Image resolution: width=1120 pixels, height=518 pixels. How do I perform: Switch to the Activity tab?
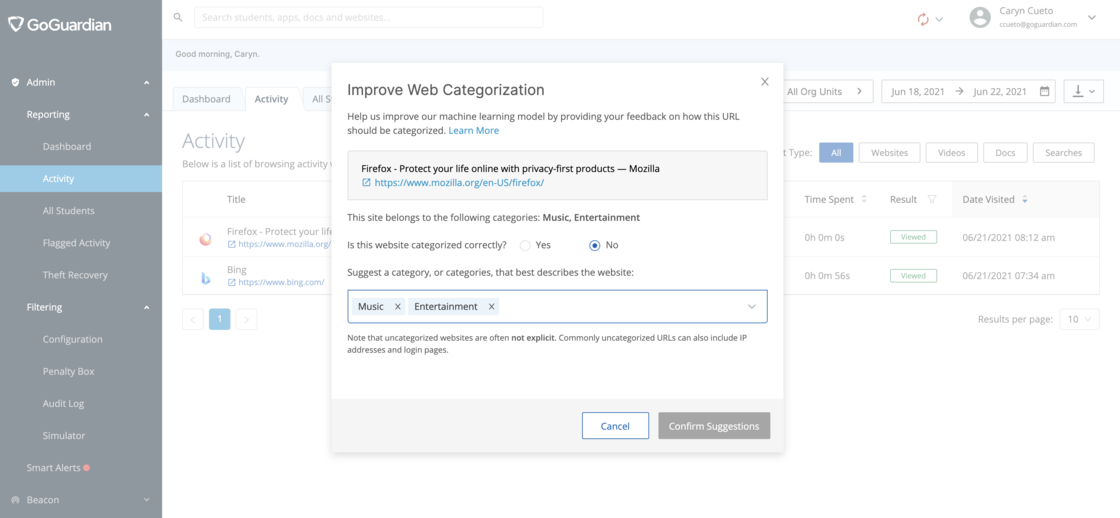(x=271, y=99)
